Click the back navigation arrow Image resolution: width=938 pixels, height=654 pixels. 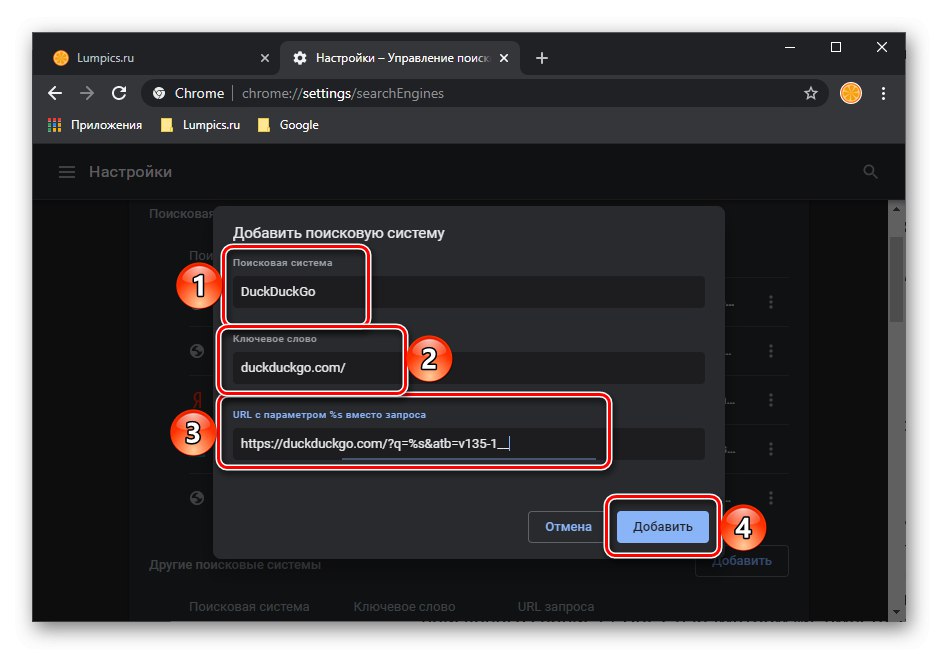(x=54, y=93)
